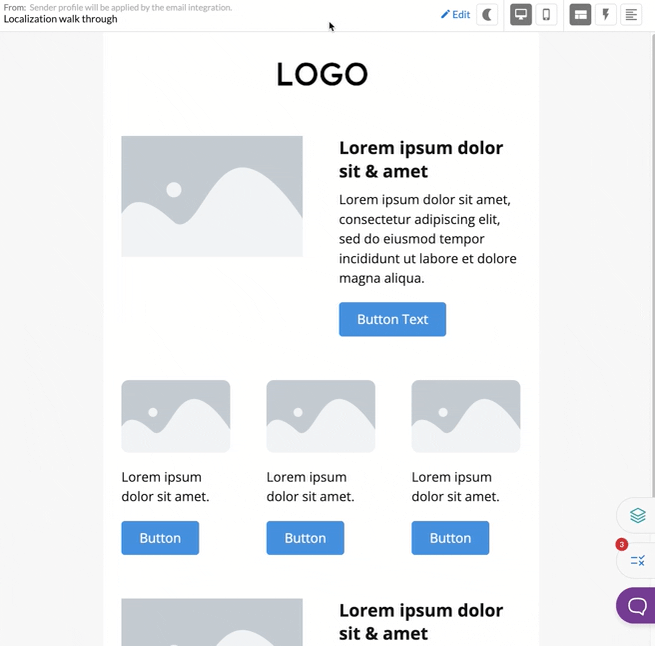Viewport: 655px width, 646px height.
Task: Open the purple chat support bubble
Action: tap(637, 605)
